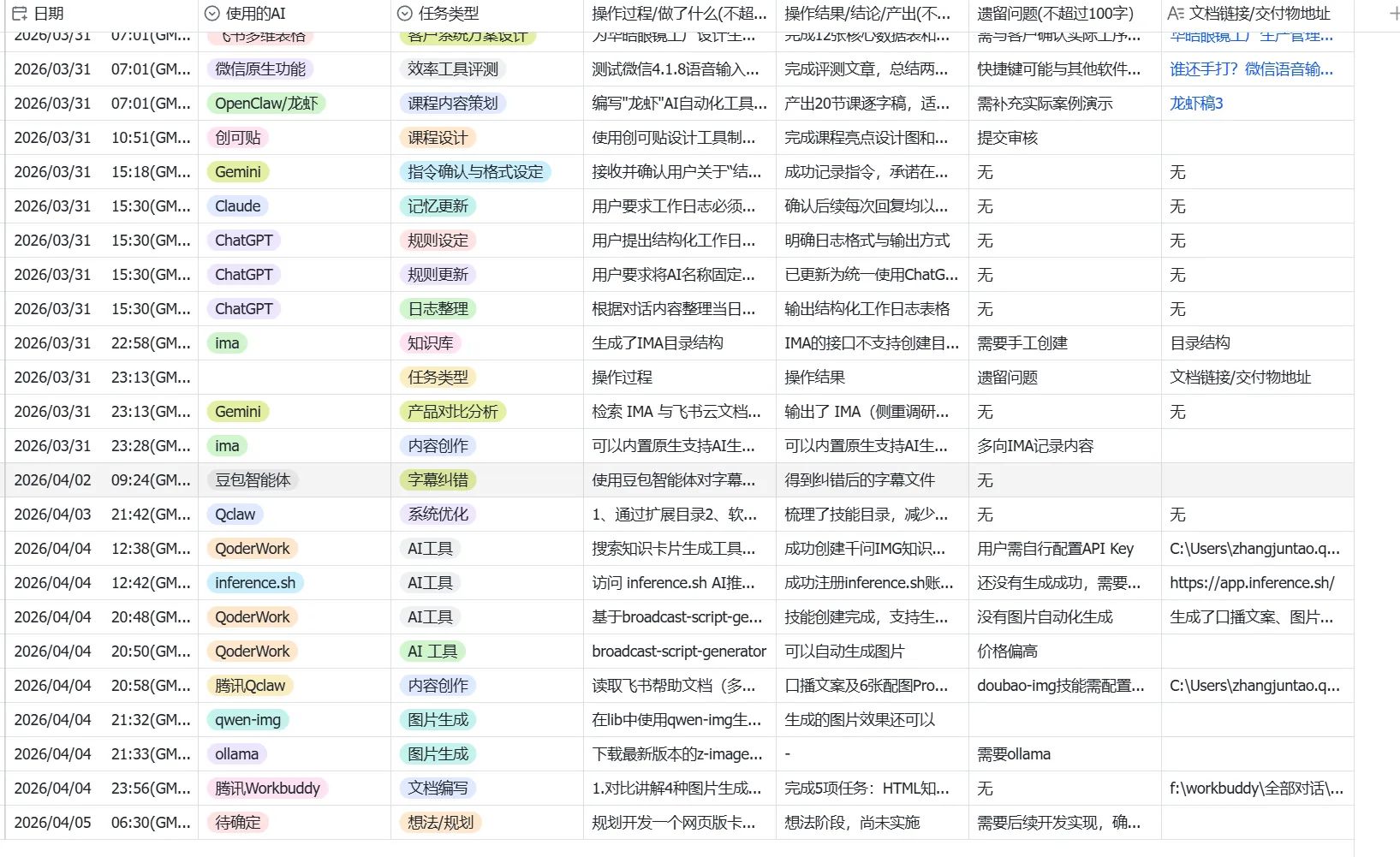
Task: Select the 文档编写 tag
Action: [x=438, y=789]
